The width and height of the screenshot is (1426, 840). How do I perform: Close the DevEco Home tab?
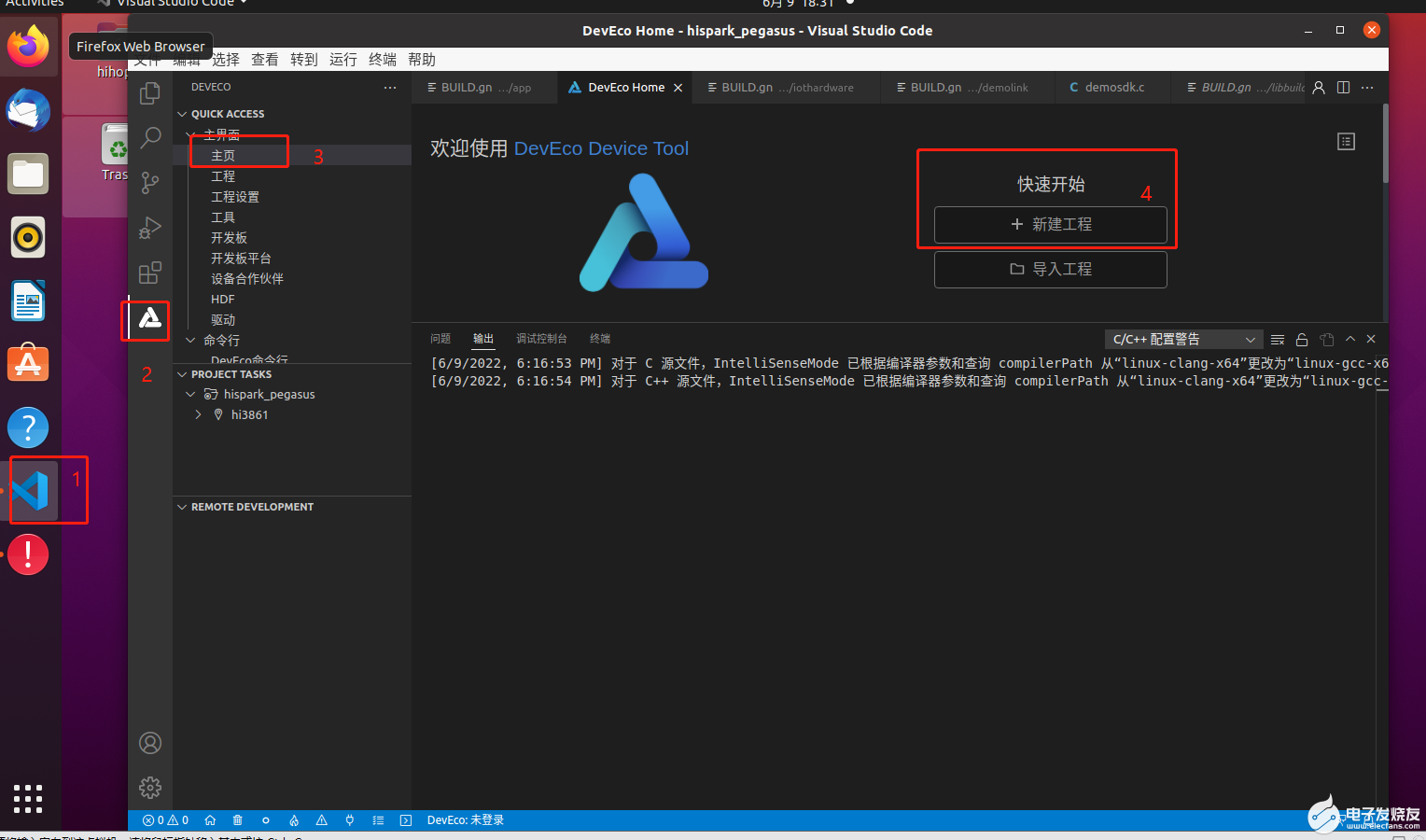(678, 88)
